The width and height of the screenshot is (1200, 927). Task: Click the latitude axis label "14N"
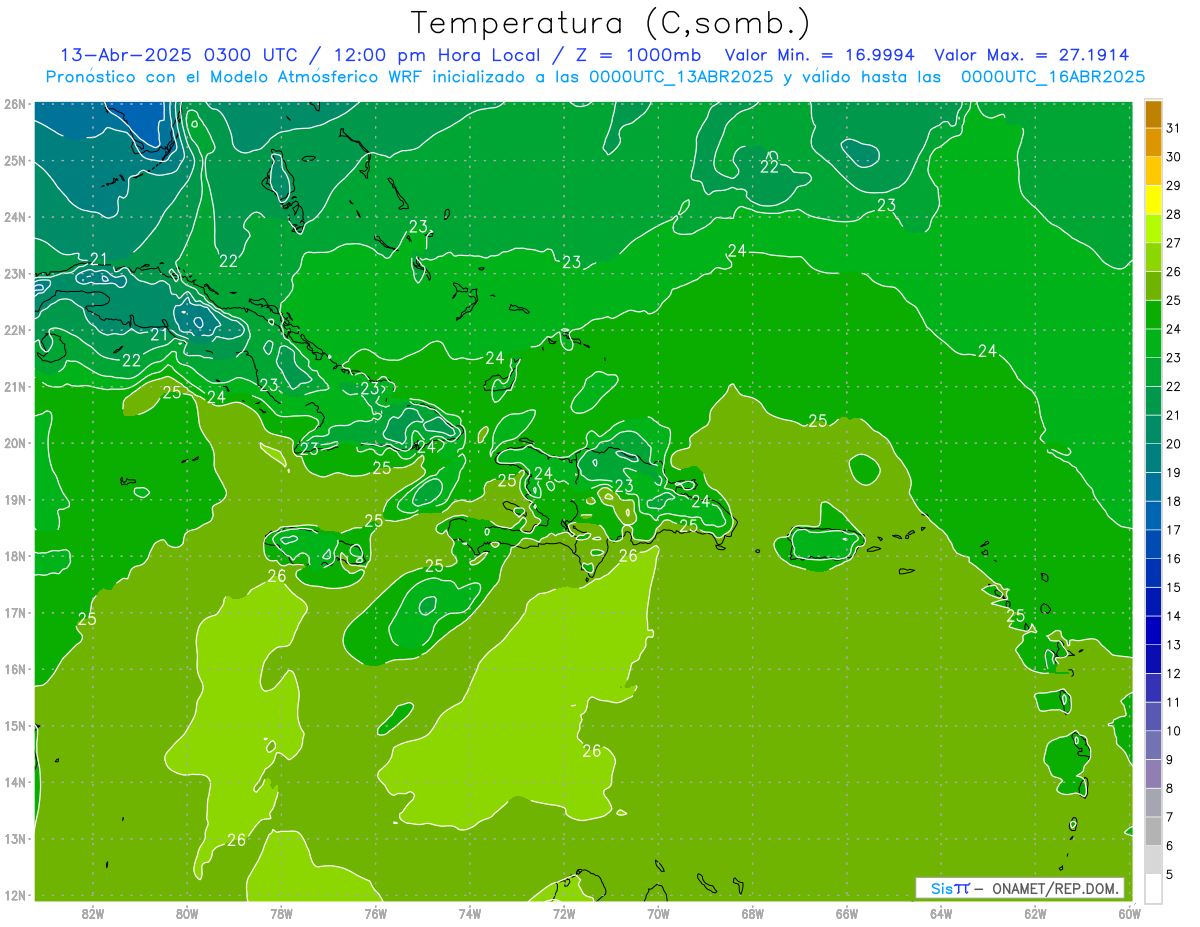(x=15, y=782)
